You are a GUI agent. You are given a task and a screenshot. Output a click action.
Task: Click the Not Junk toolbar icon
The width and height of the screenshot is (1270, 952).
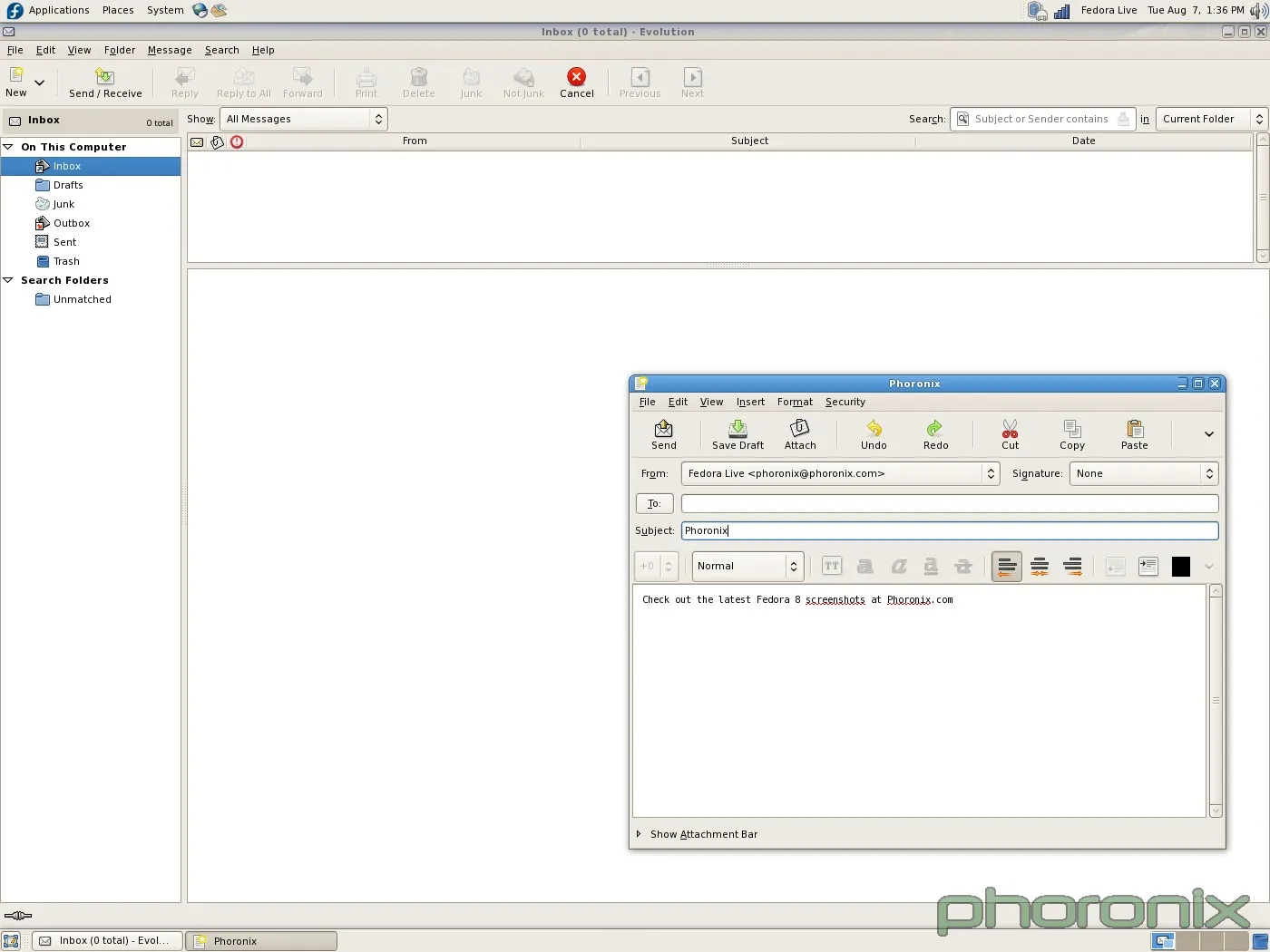pyautogui.click(x=523, y=76)
